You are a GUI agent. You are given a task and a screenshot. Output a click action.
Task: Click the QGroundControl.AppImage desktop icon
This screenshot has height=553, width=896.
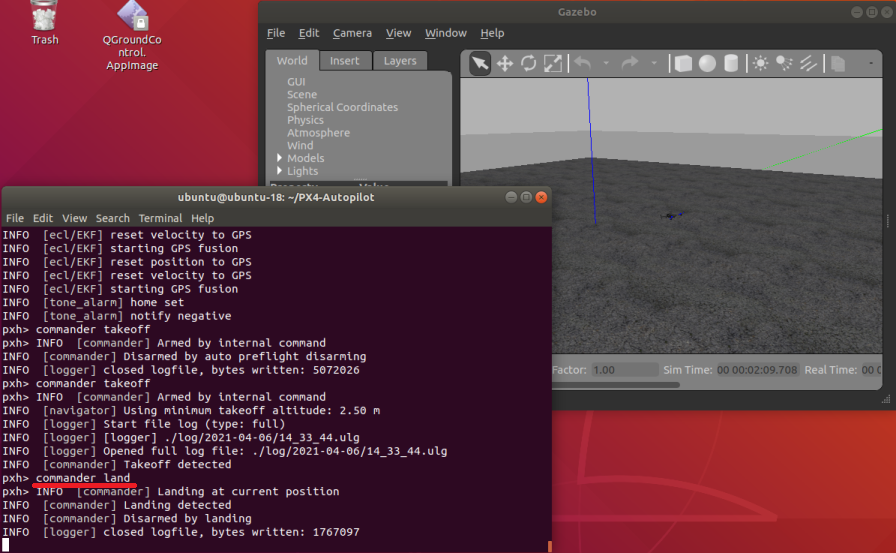pyautogui.click(x=132, y=35)
